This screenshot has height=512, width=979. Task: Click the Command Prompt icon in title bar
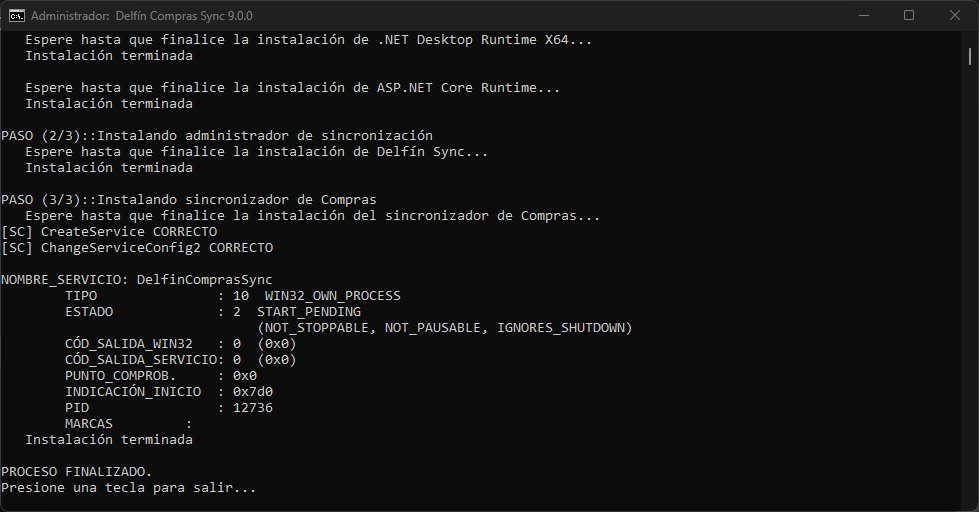pyautogui.click(x=16, y=15)
